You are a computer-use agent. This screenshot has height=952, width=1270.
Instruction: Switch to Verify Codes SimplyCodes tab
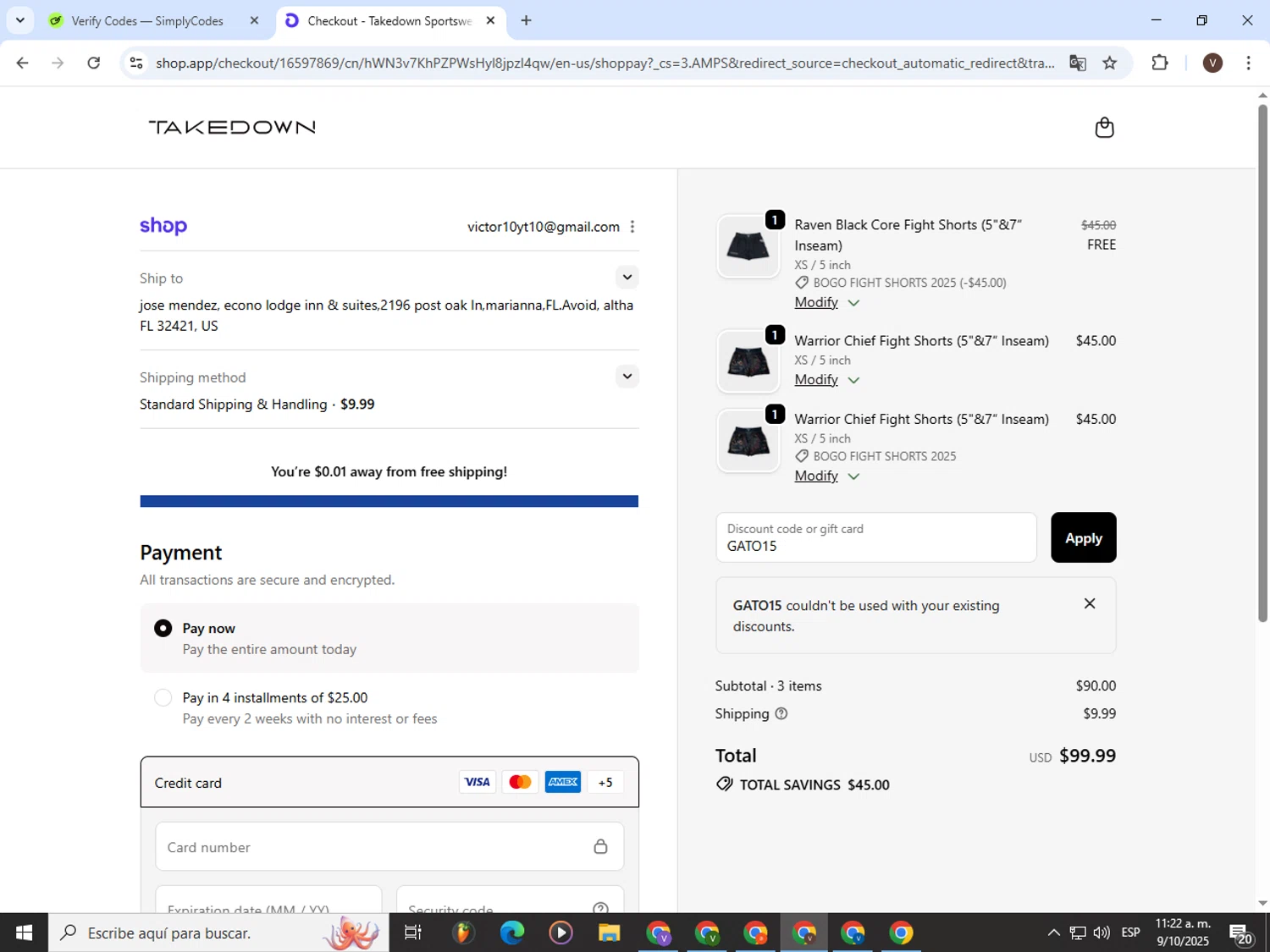147,20
